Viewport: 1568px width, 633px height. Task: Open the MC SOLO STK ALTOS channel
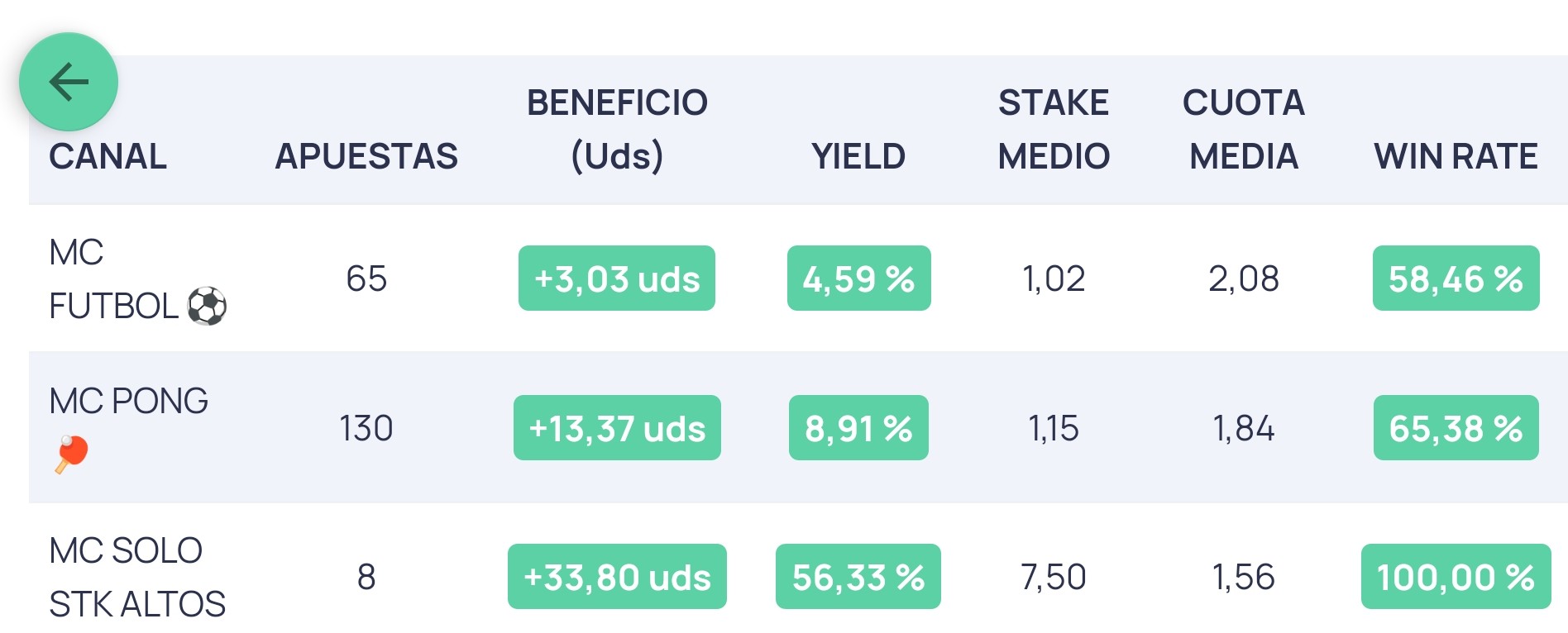[x=798, y=576]
